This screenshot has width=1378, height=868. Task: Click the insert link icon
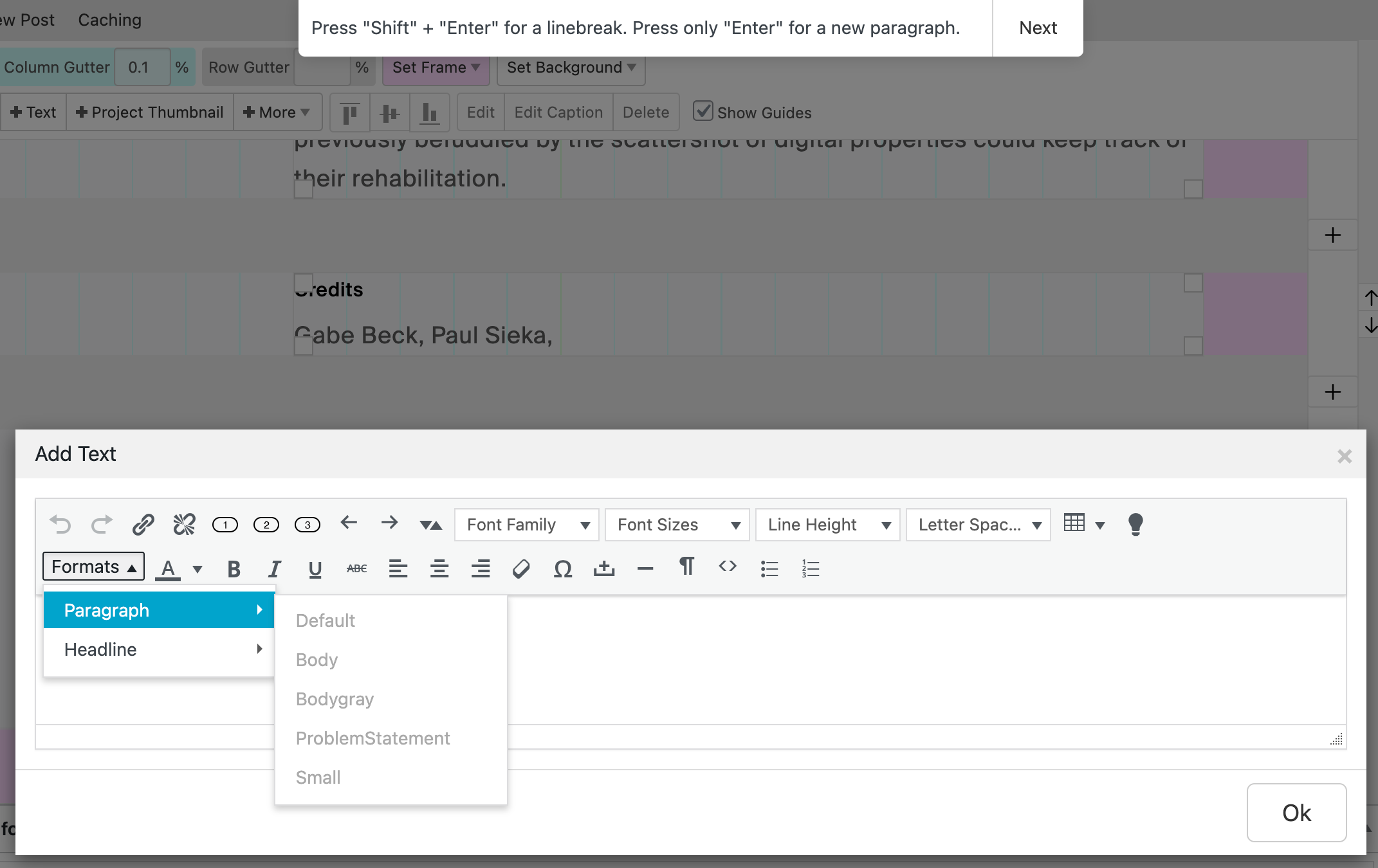[143, 525]
